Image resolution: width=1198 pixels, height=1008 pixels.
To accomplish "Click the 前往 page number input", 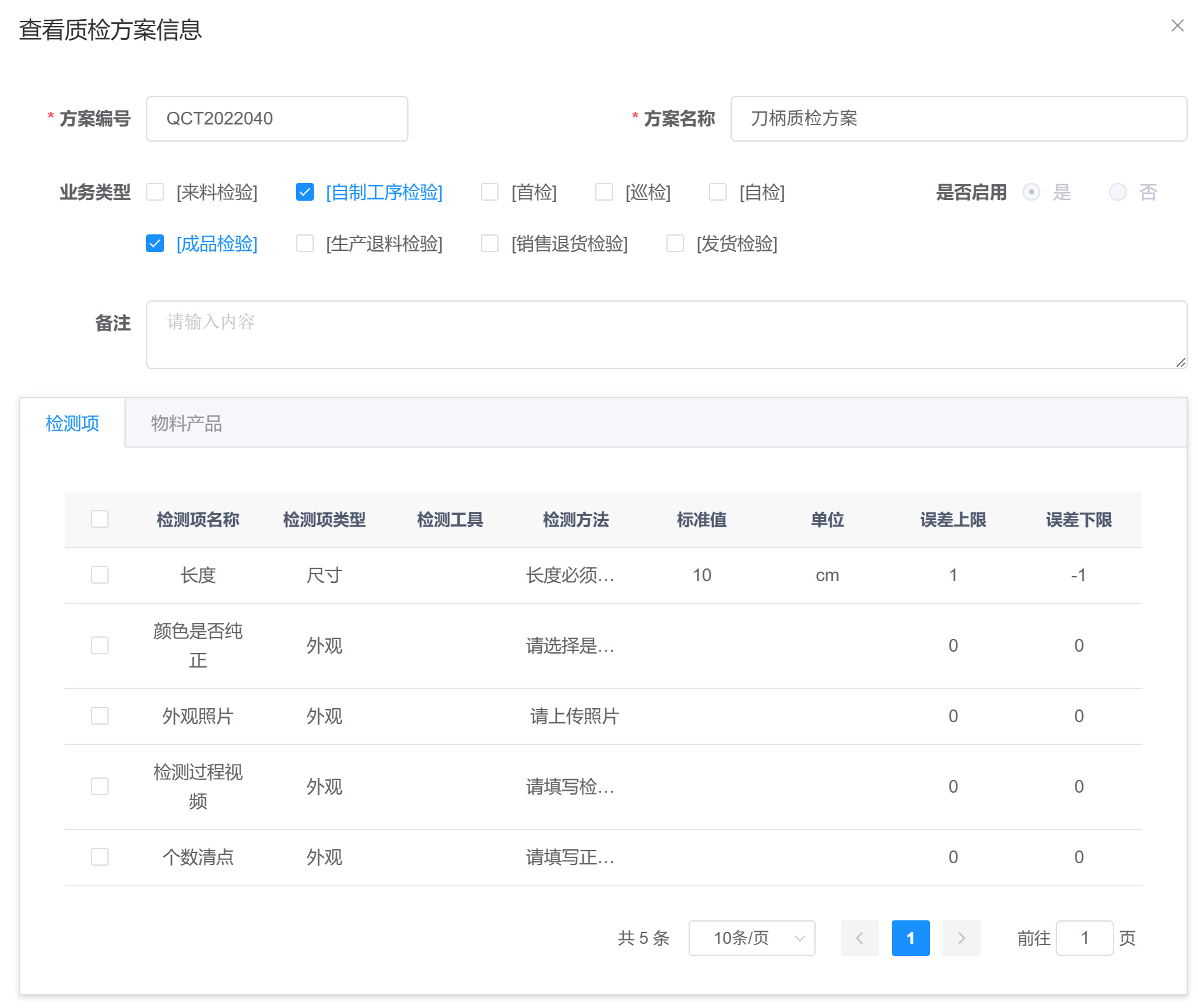I will 1084,937.
